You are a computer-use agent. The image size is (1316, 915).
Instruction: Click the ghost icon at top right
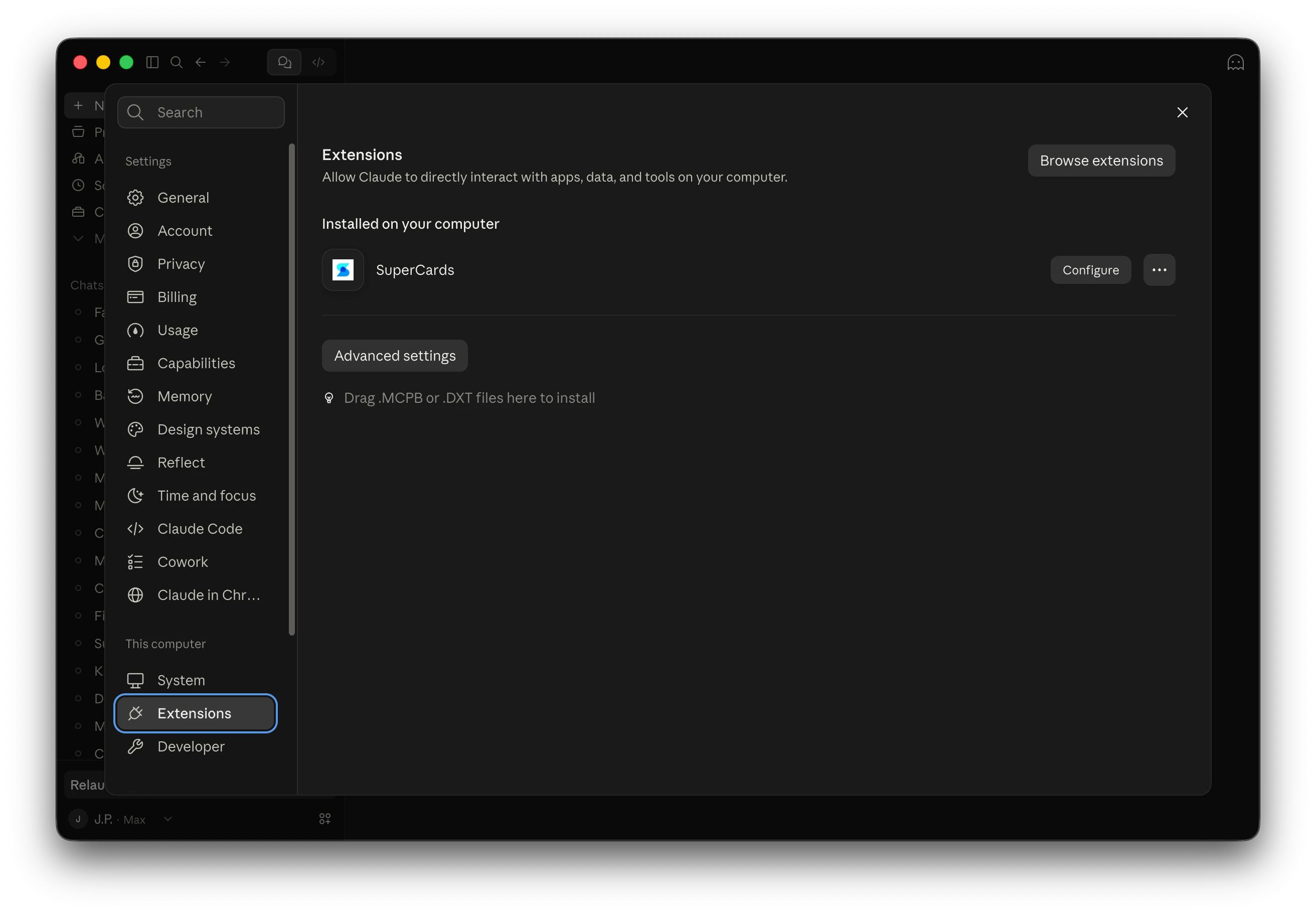pos(1235,62)
